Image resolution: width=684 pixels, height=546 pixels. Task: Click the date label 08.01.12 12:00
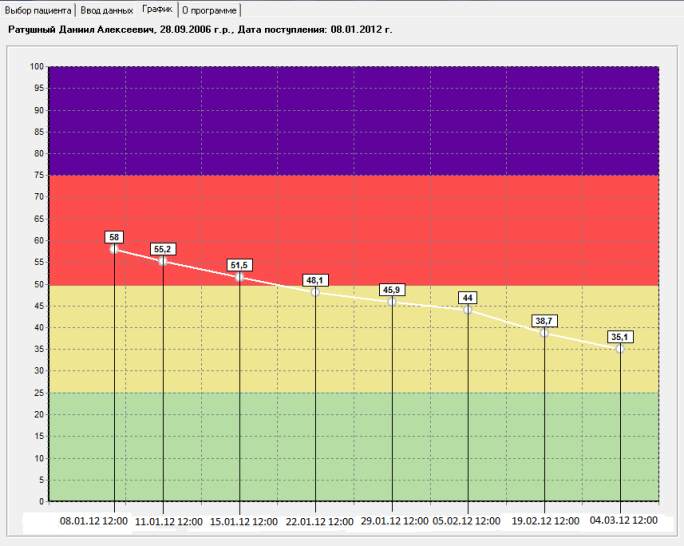[x=93, y=521]
